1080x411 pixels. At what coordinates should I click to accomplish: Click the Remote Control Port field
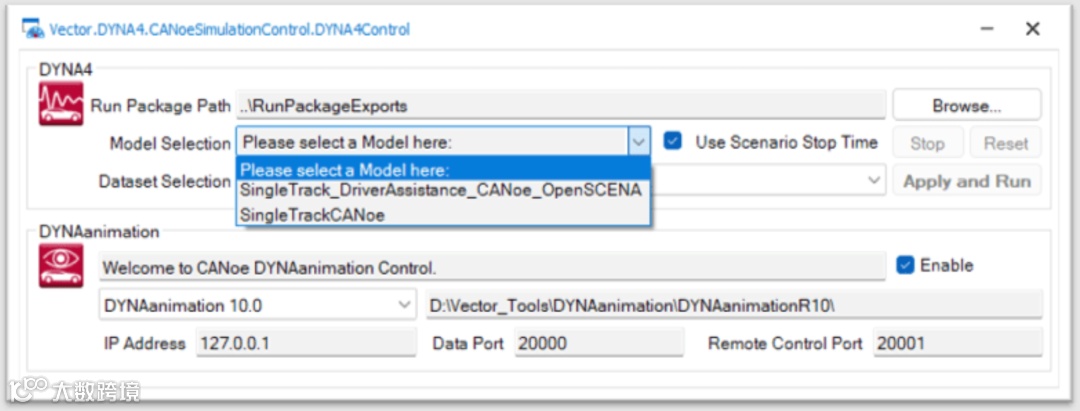pyautogui.click(x=956, y=343)
